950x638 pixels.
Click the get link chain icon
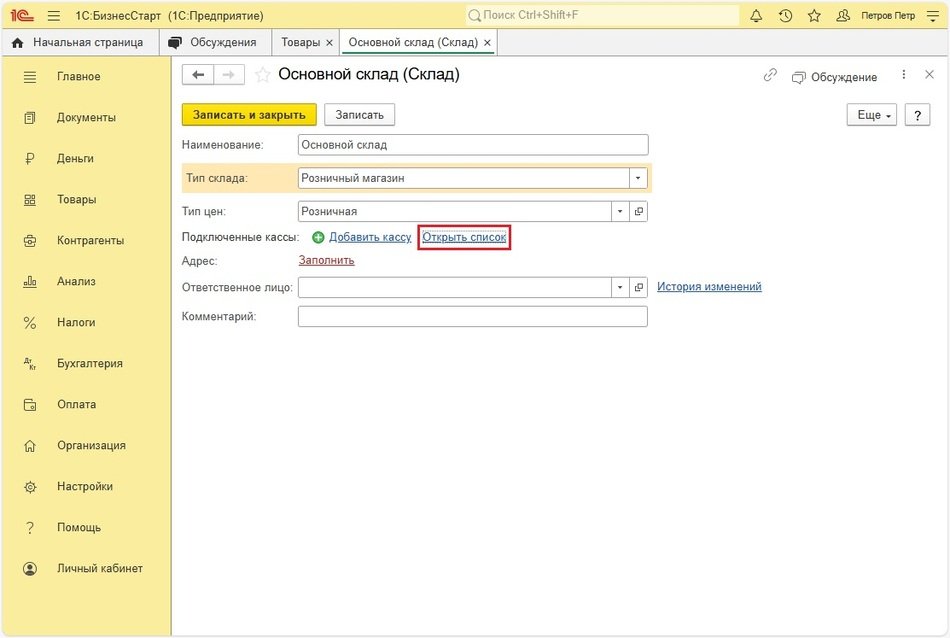click(770, 76)
